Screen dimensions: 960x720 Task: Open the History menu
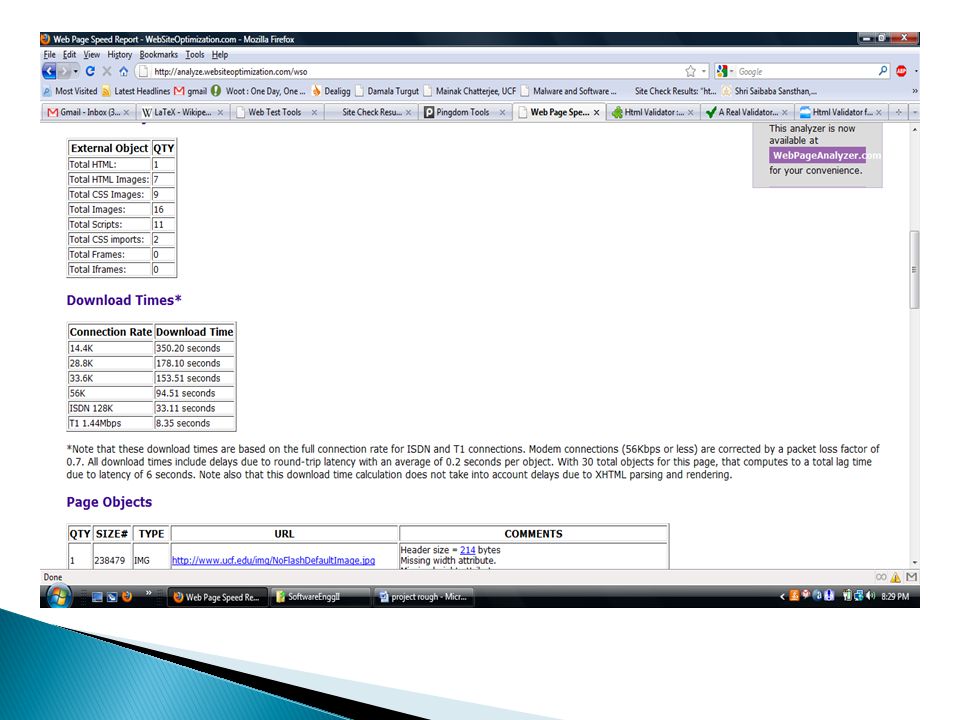pos(119,54)
